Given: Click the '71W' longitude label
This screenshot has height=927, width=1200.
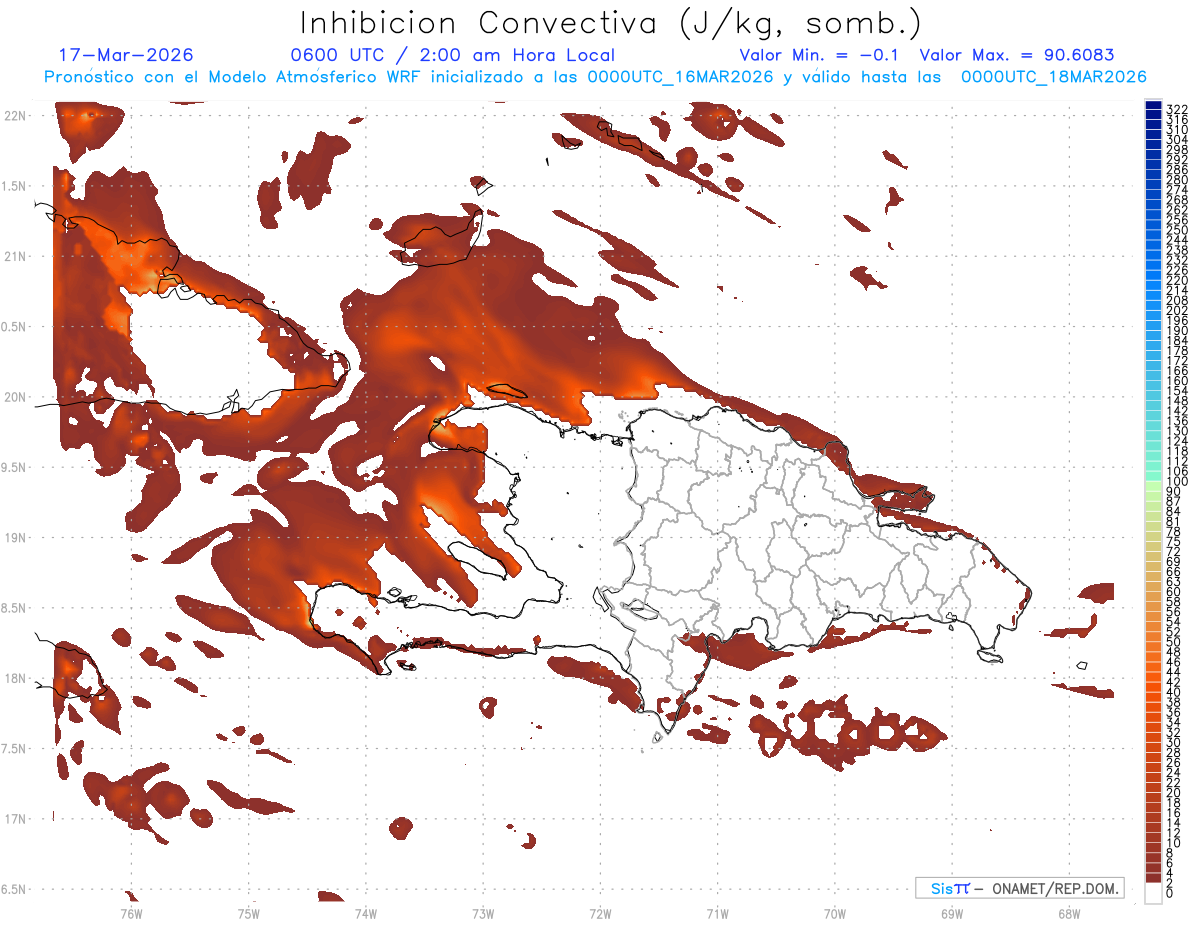Looking at the screenshot, I should click(x=717, y=913).
